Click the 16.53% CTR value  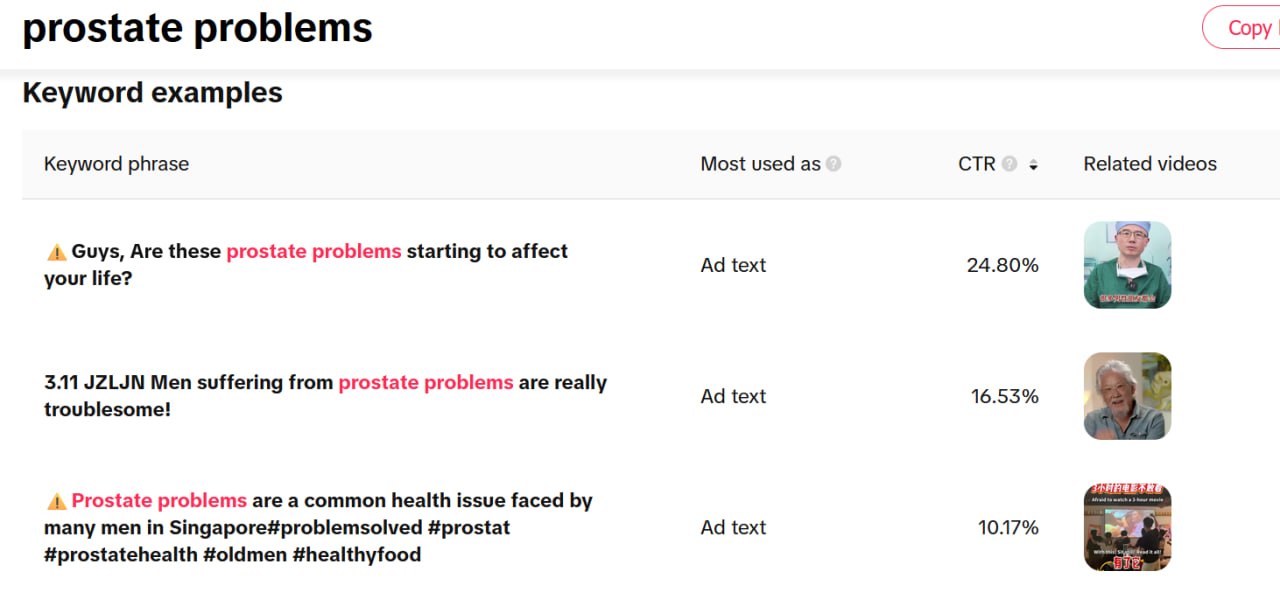tap(1004, 396)
